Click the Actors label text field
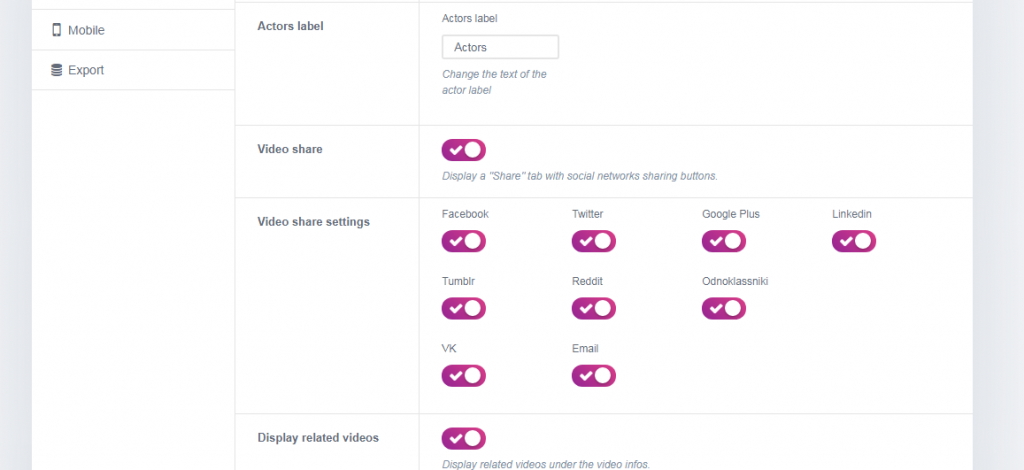This screenshot has width=1024, height=470. click(x=500, y=47)
